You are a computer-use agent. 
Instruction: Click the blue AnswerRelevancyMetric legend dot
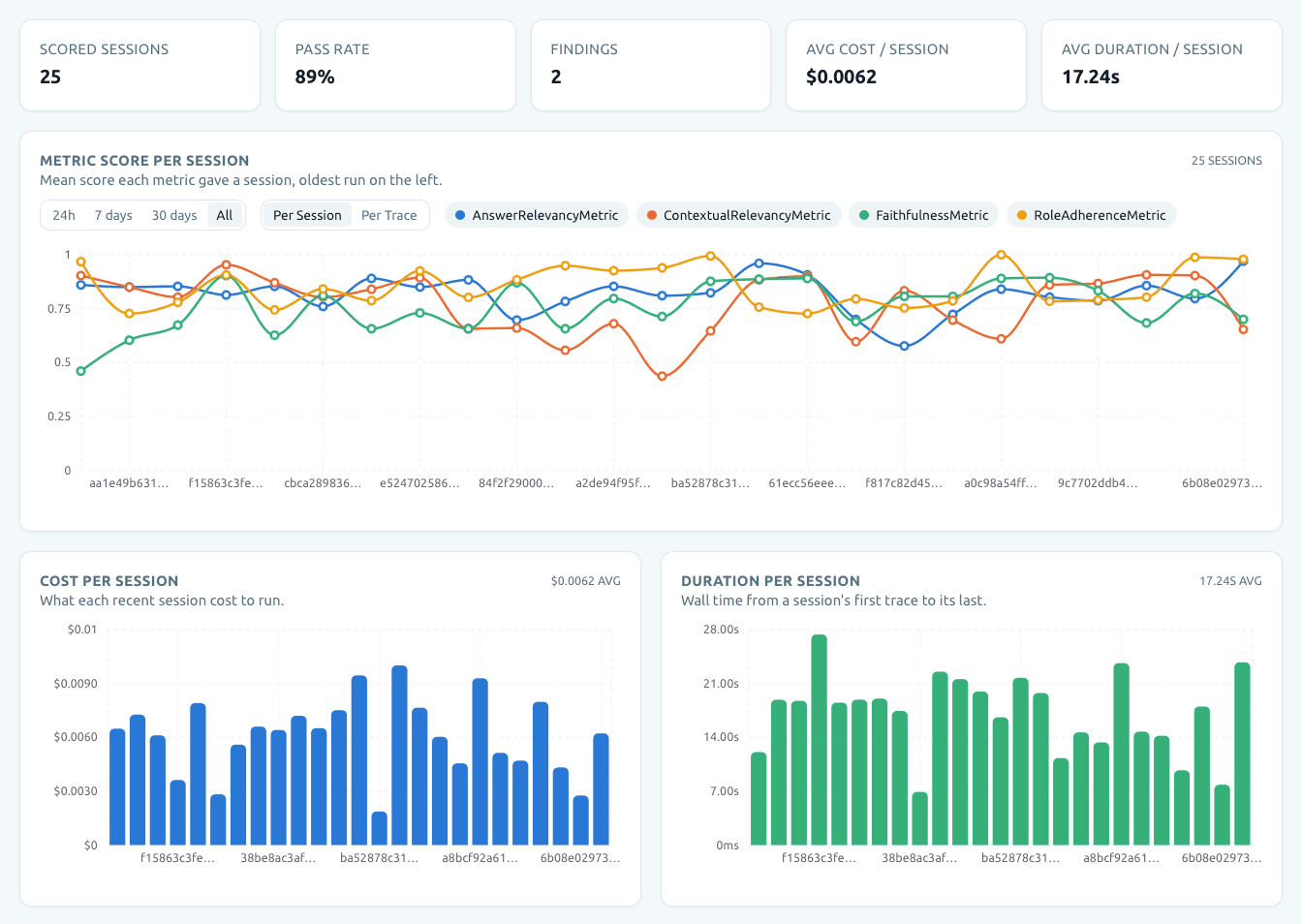460,215
